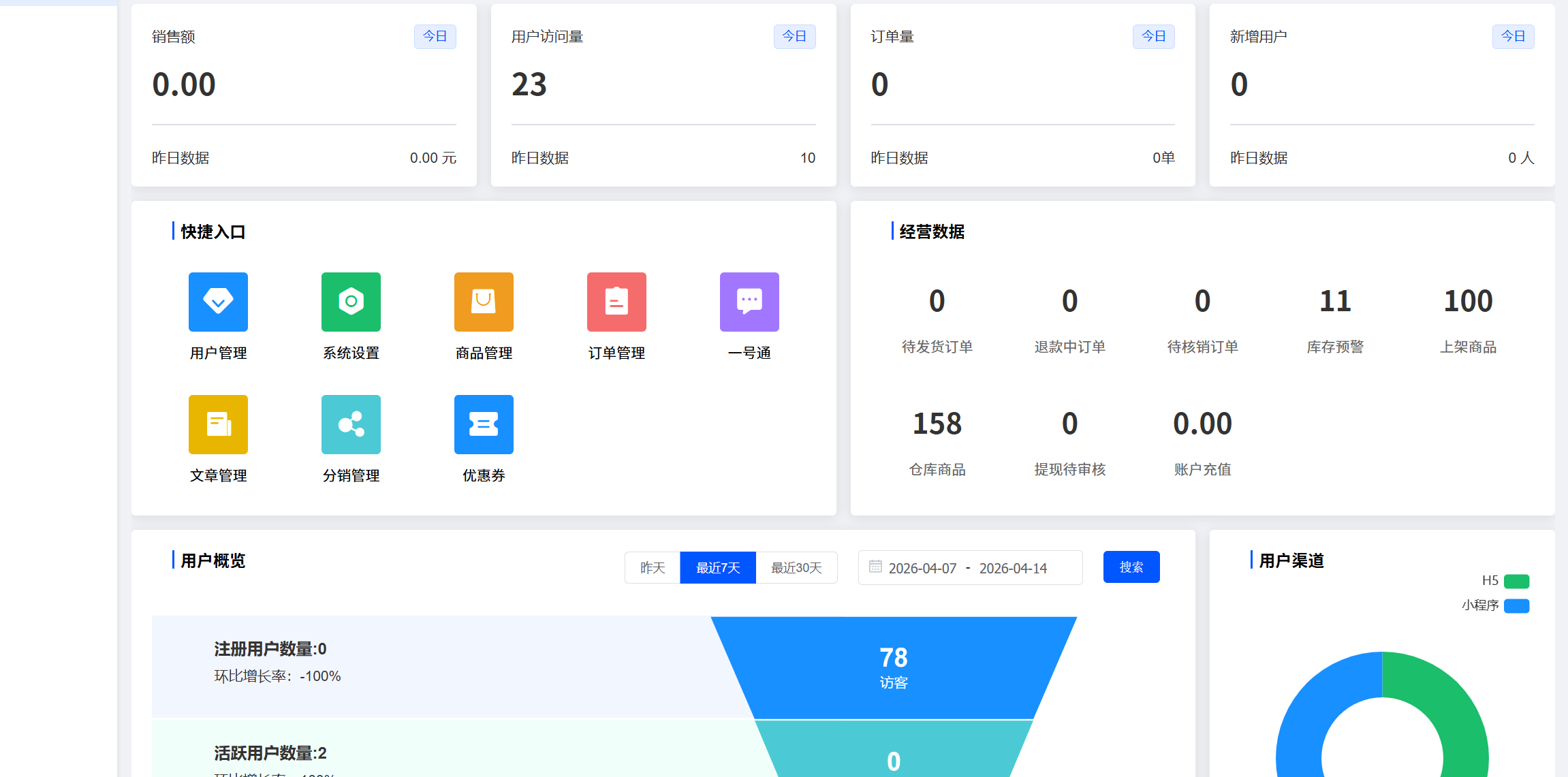Open the 系统设置 green icon

click(x=351, y=302)
